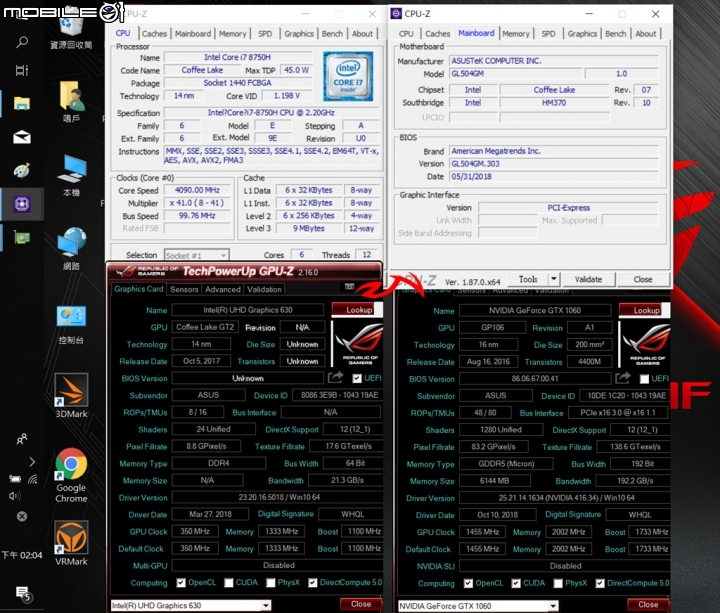This screenshot has width=720, height=613.
Task: Select the CPU-Z taskbar icon
Action: point(22,203)
